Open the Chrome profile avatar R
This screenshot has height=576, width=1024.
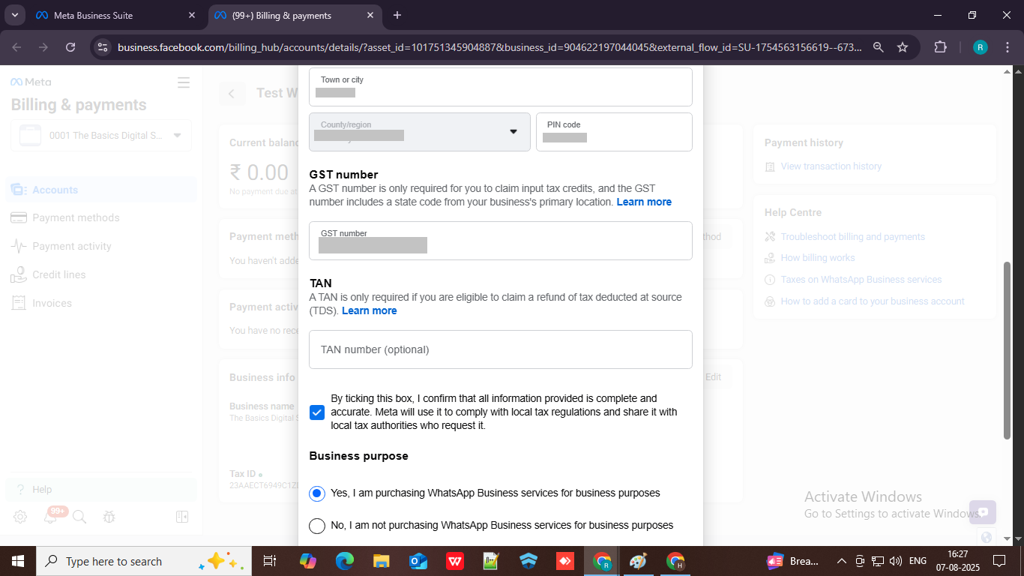tap(980, 47)
